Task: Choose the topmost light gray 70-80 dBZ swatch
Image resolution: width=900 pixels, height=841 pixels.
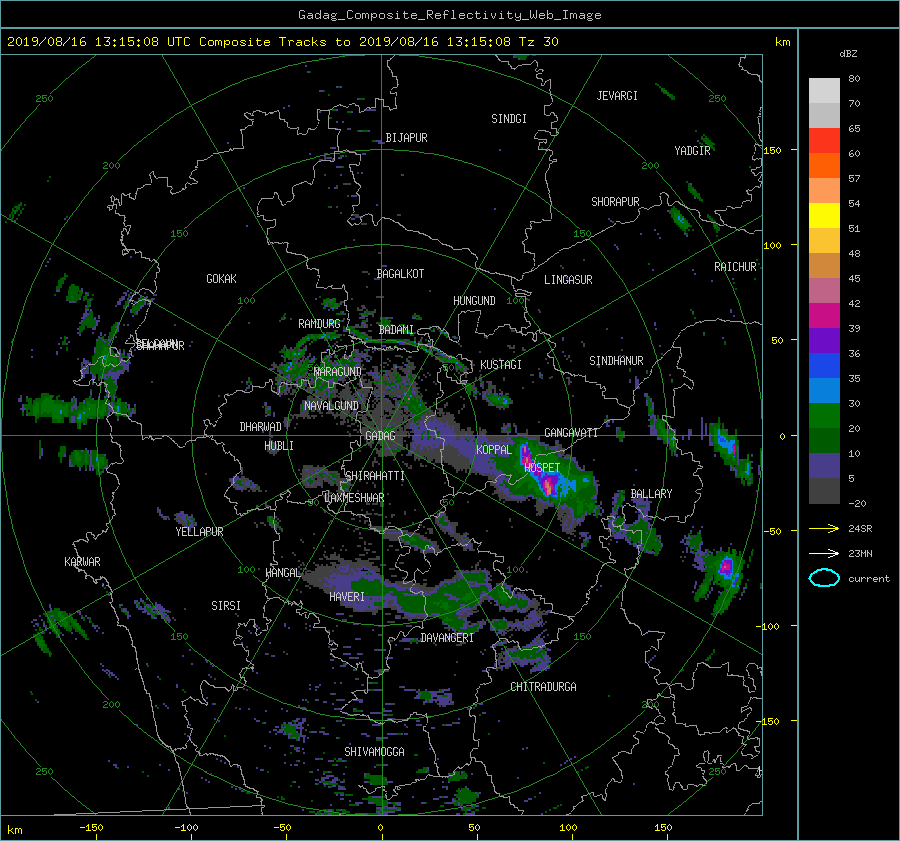Action: 824,91
